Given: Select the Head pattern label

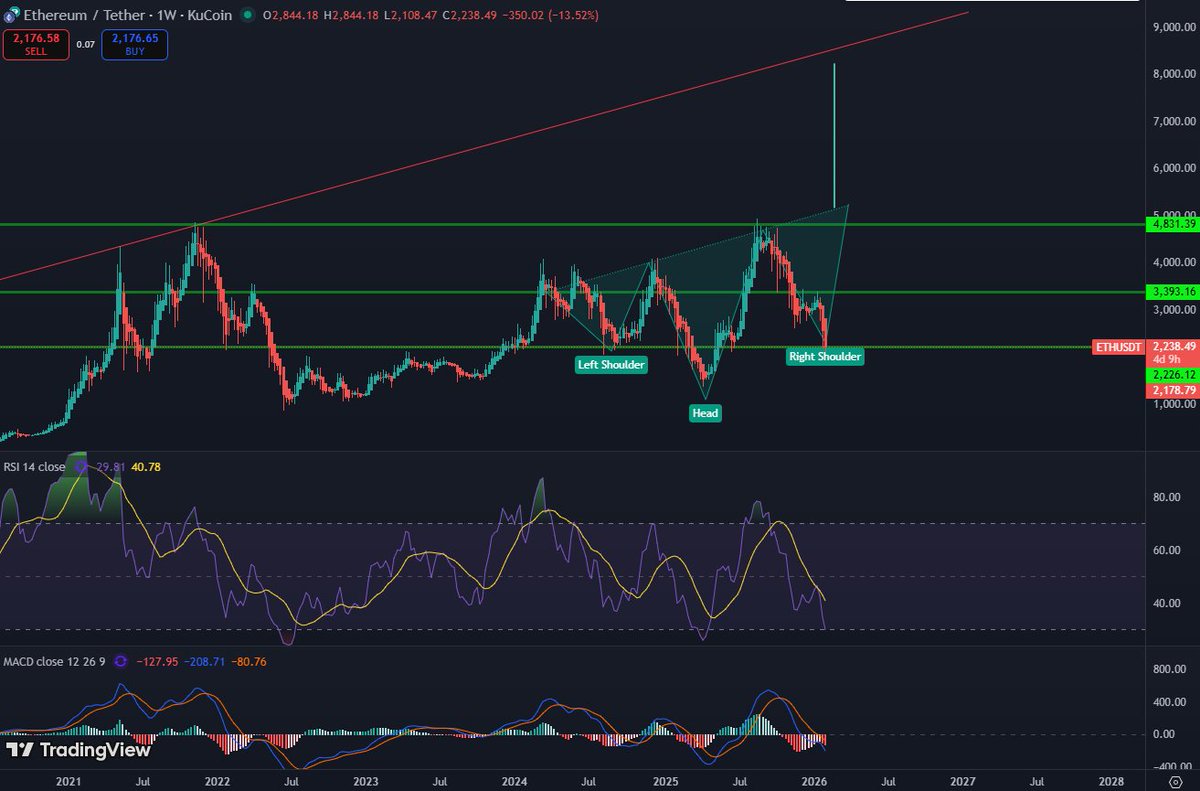Looking at the screenshot, I should 704,412.
